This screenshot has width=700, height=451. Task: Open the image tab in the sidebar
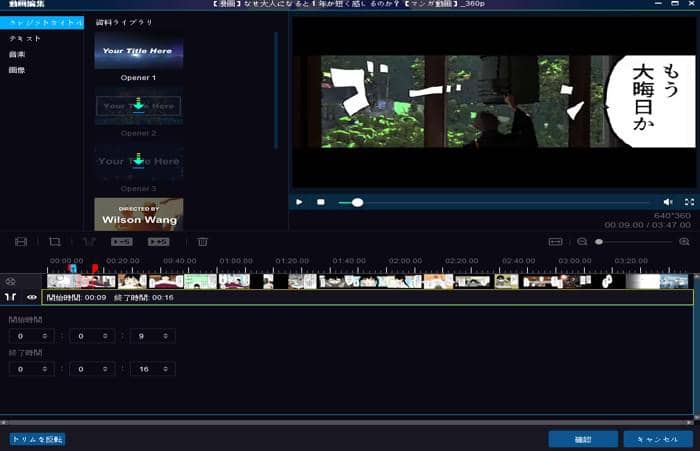point(17,70)
